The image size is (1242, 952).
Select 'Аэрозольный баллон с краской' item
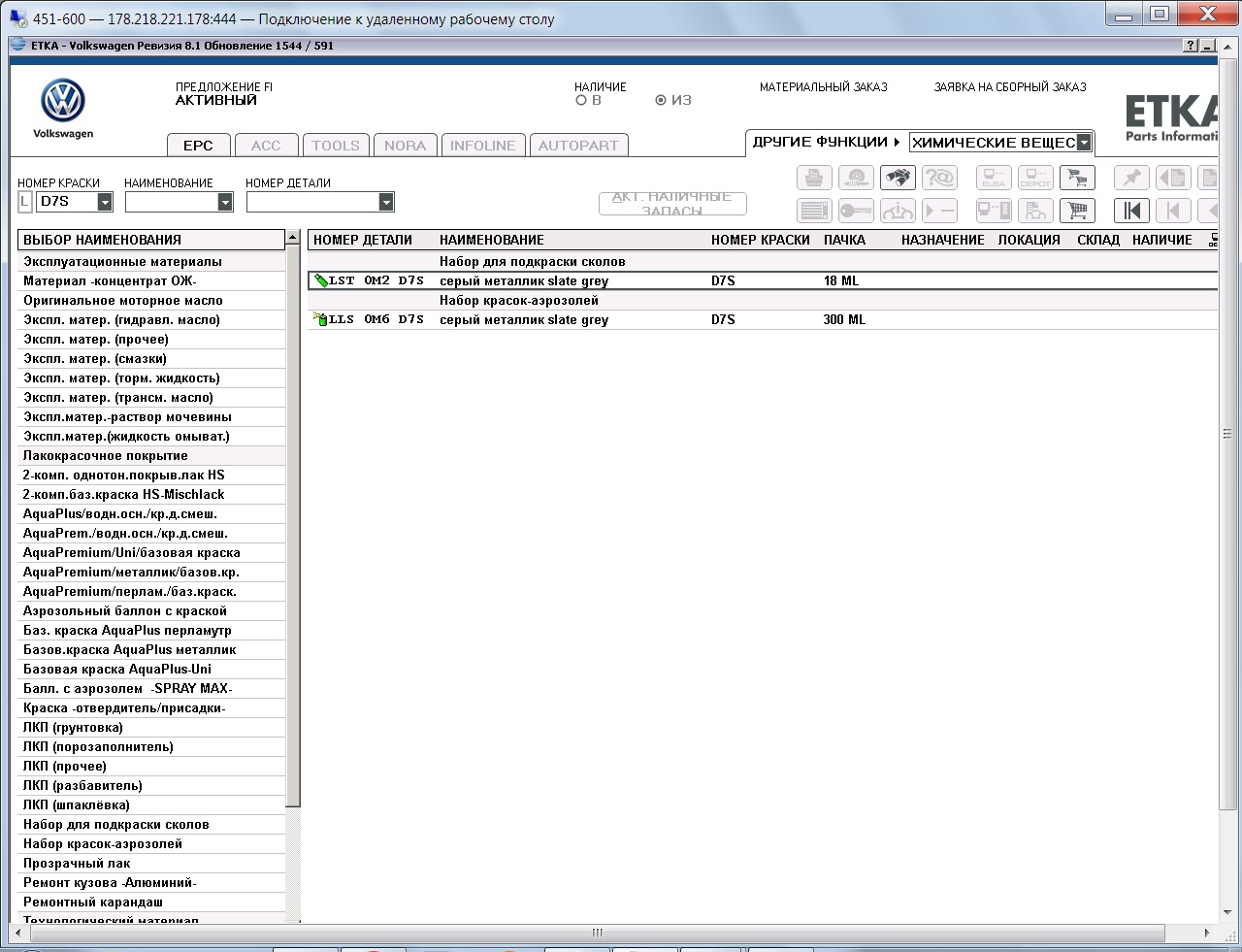tap(151, 610)
